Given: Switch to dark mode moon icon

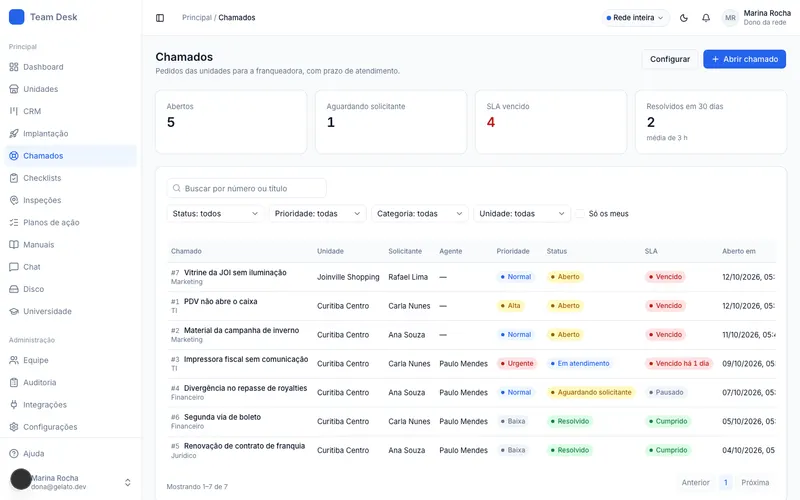Looking at the screenshot, I should 684,18.
